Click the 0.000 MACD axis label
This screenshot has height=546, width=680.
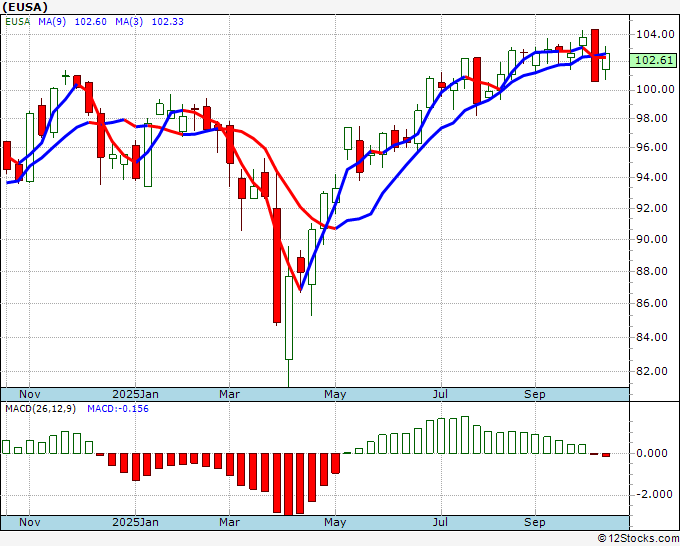654,453
